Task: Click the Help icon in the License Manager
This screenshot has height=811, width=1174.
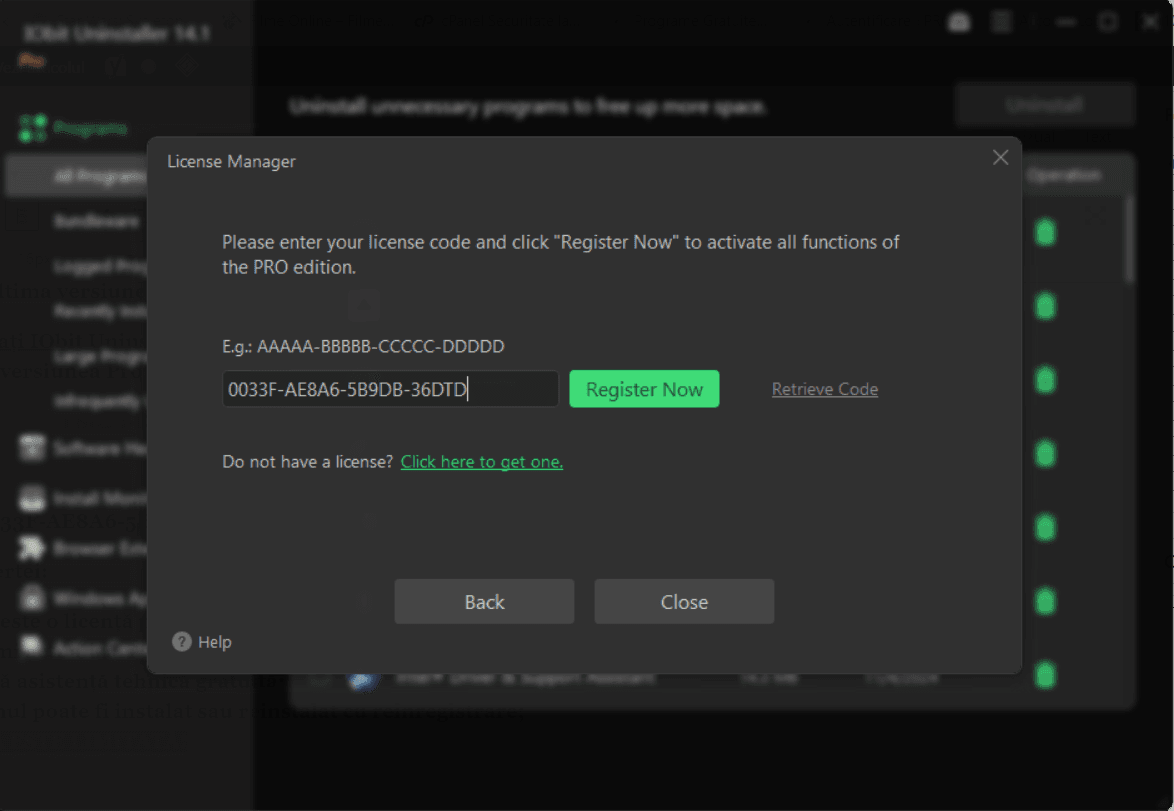Action: click(x=183, y=642)
